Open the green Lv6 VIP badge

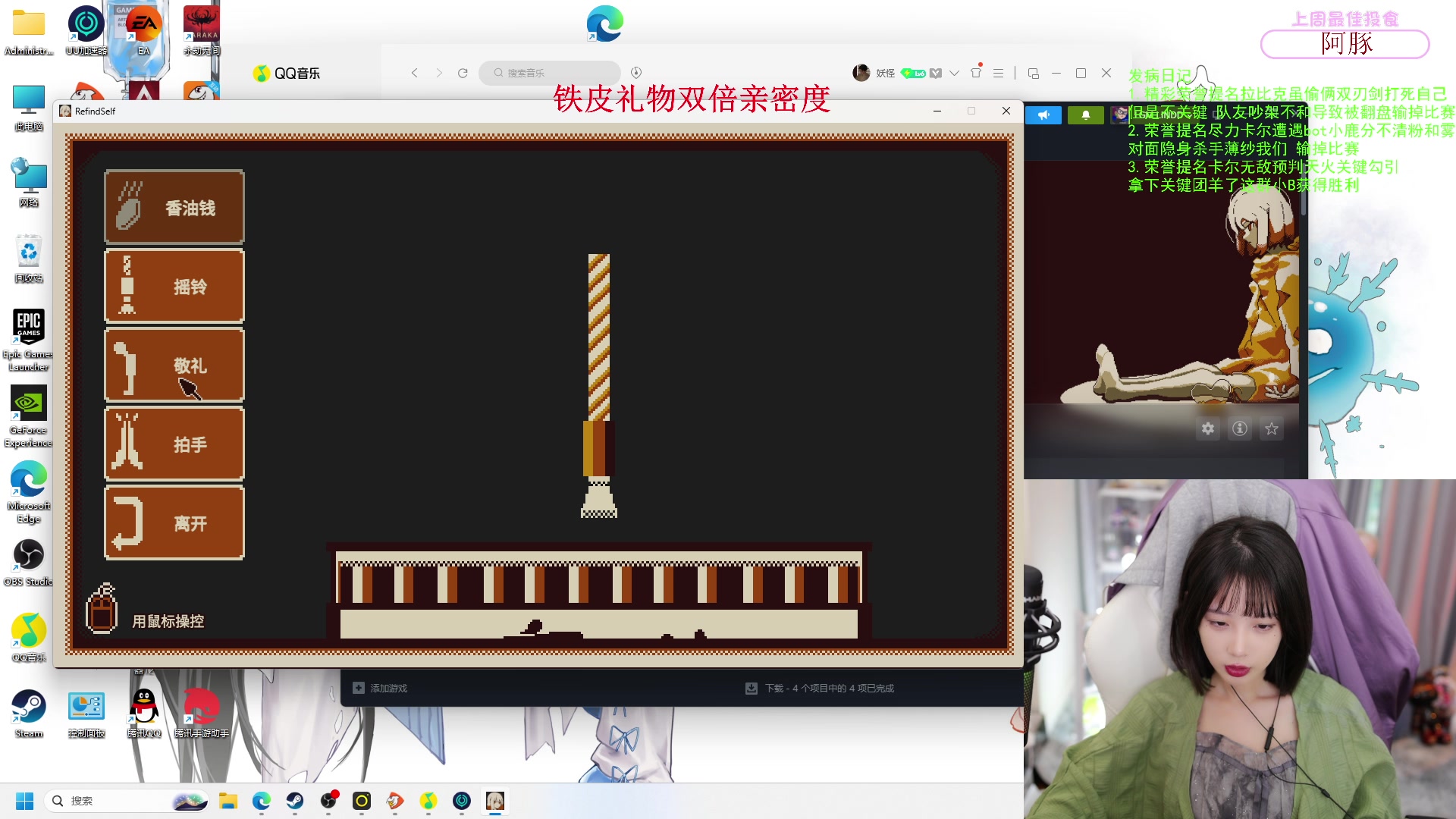click(x=913, y=74)
